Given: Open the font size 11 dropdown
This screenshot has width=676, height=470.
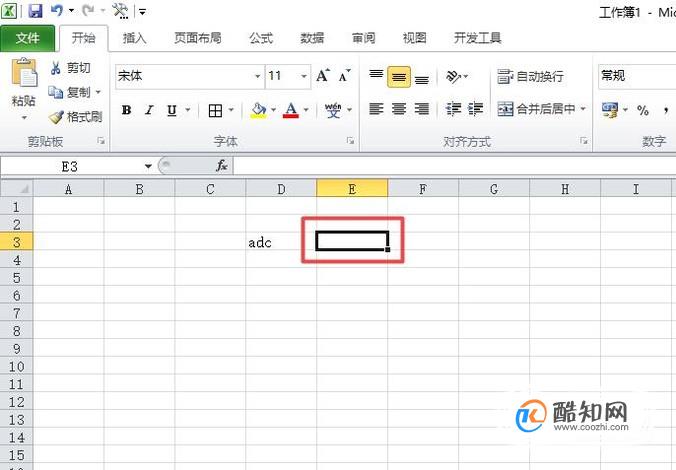Looking at the screenshot, I should (x=304, y=76).
